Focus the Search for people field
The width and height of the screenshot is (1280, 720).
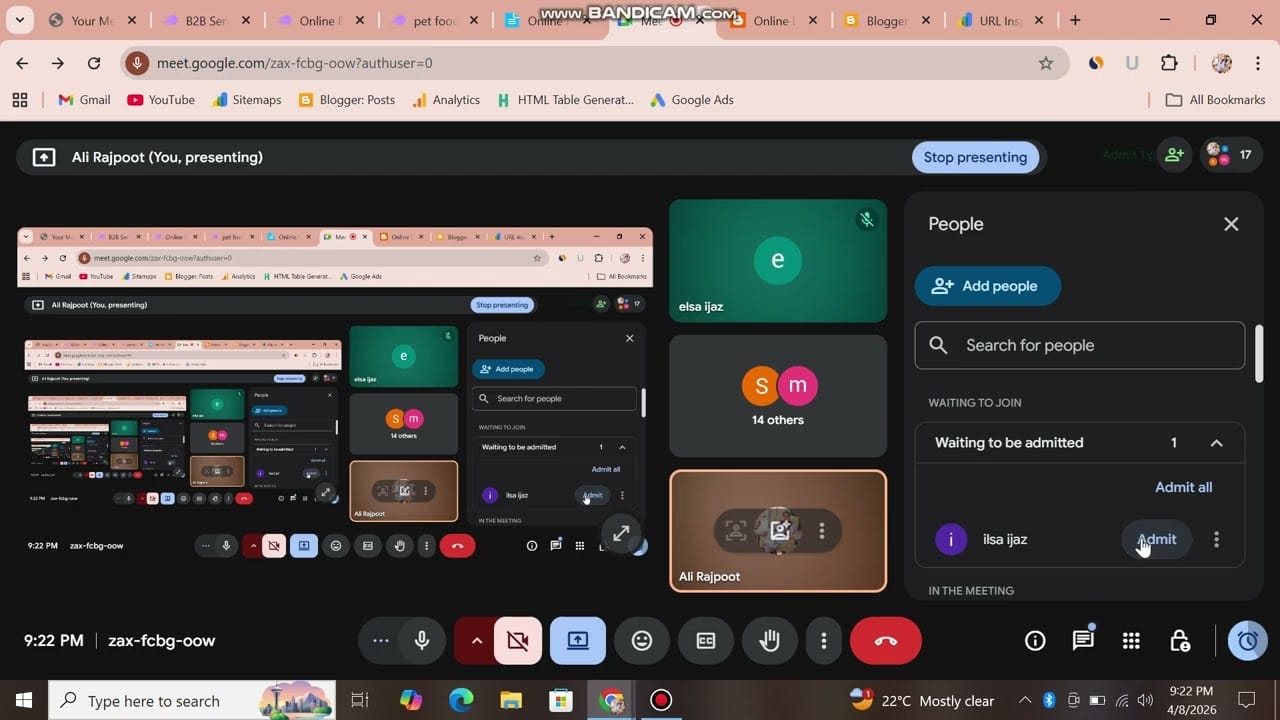1080,345
